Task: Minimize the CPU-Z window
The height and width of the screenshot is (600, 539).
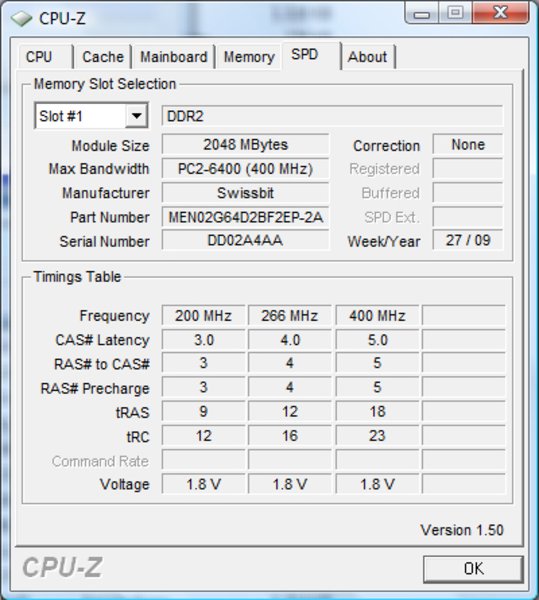Action: click(422, 14)
